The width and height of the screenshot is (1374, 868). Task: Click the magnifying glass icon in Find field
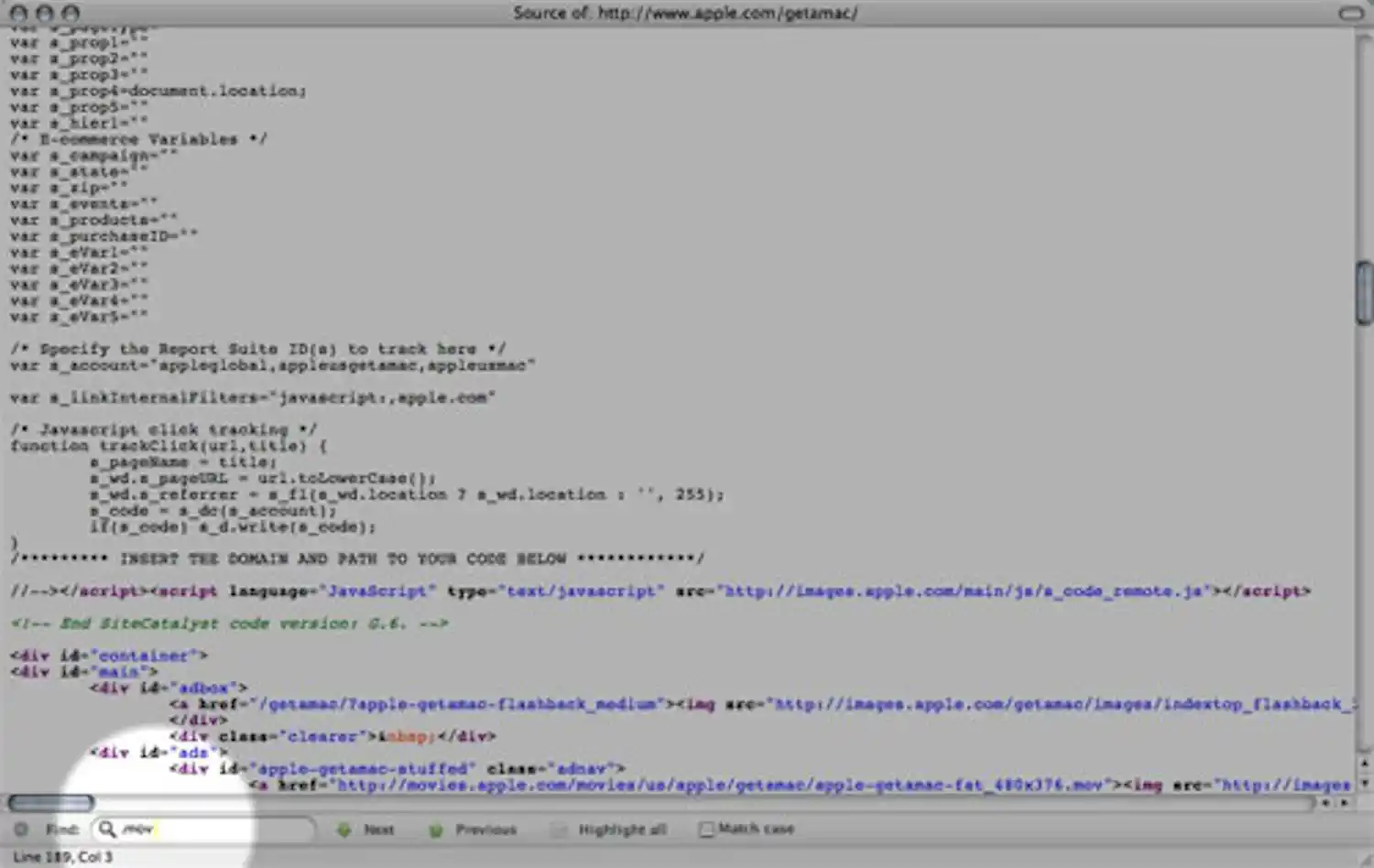[108, 829]
